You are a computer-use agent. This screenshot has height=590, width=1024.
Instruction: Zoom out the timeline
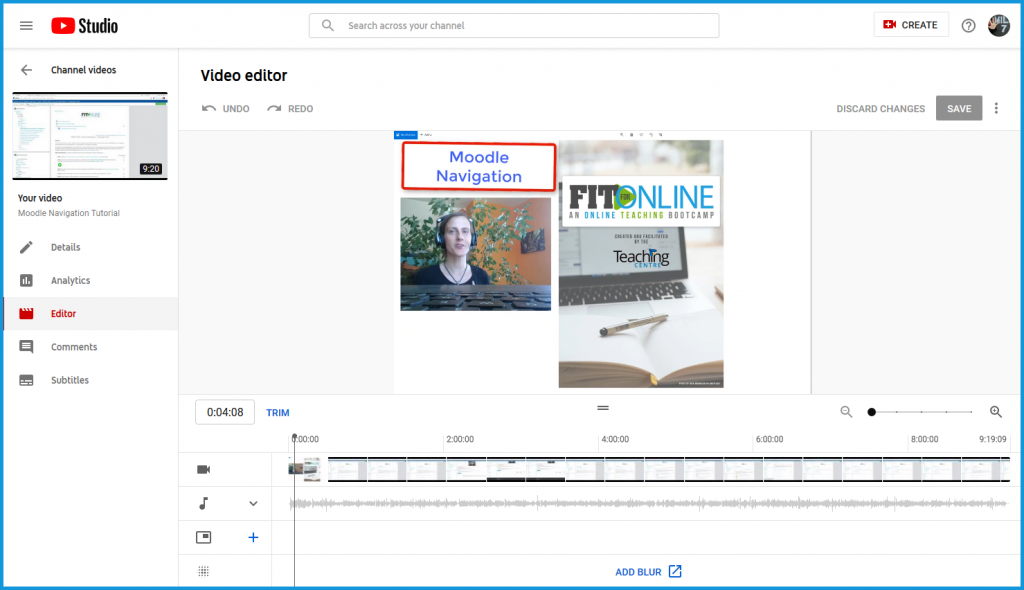[846, 412]
